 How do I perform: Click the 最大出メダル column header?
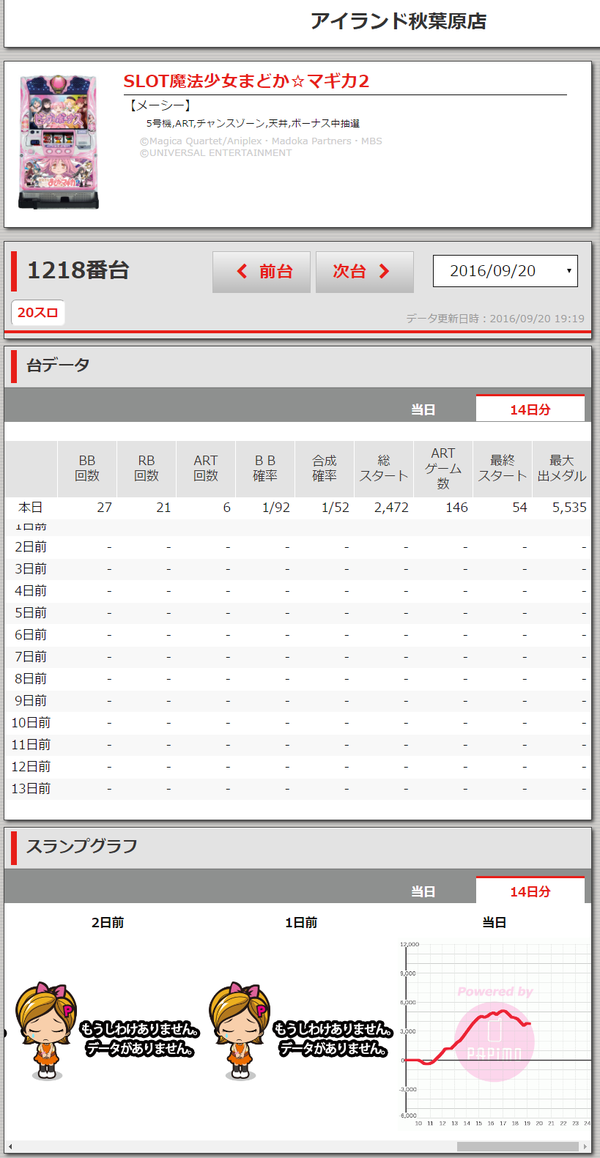coord(562,468)
